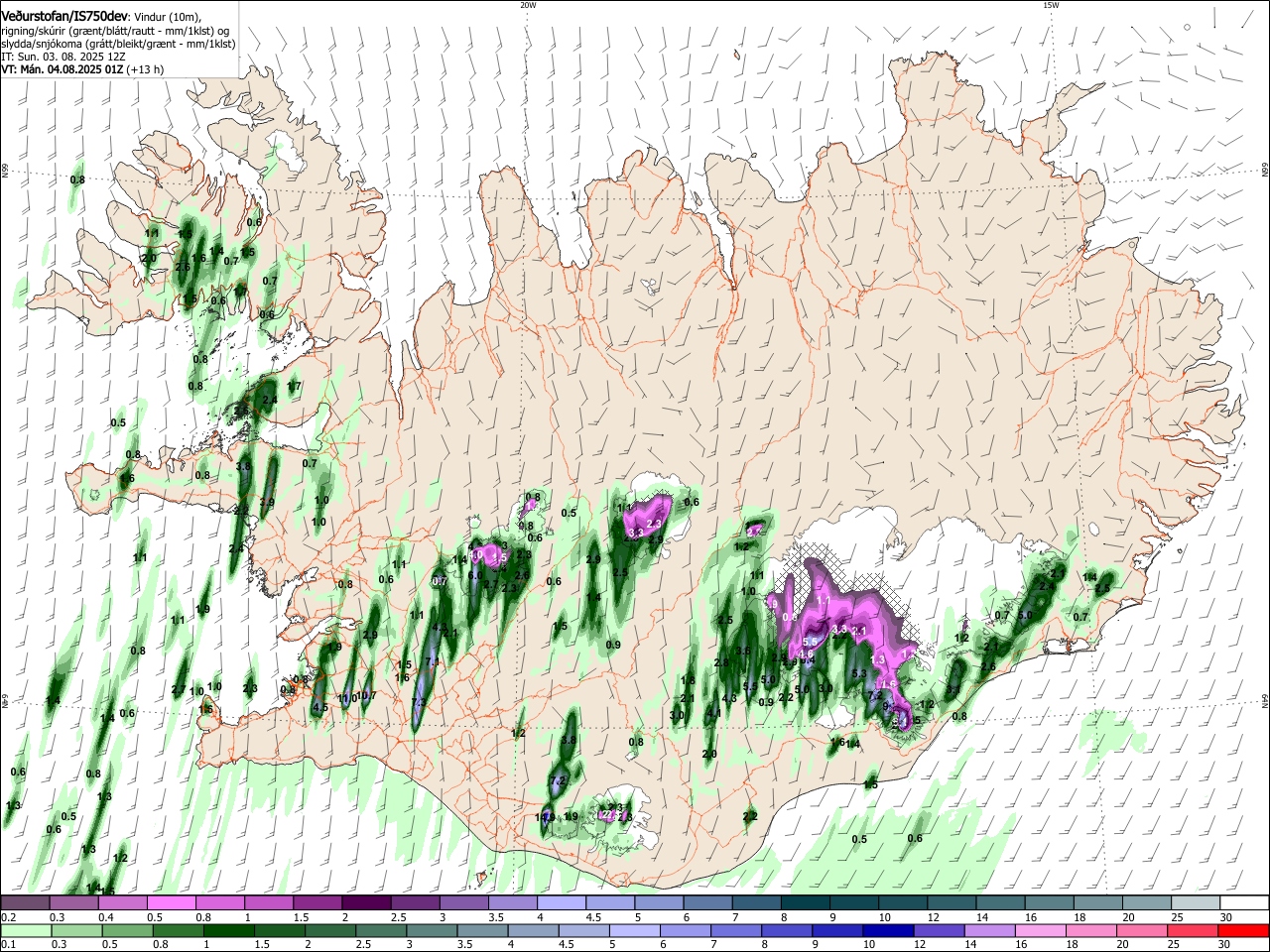Click the '(+13 h)' forecast offset text
This screenshot has width=1270, height=952.
tap(146, 69)
